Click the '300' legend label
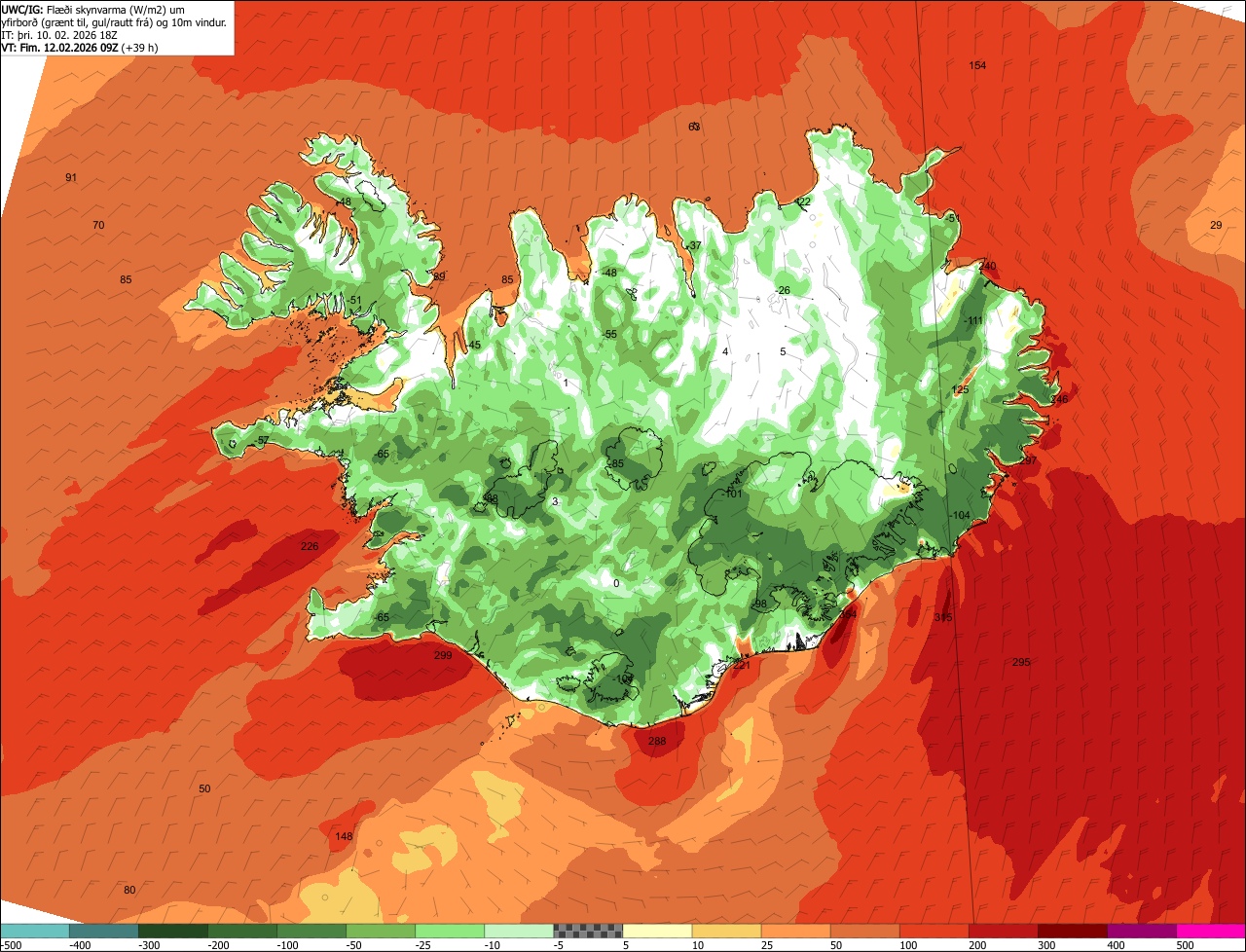 pyautogui.click(x=1047, y=945)
